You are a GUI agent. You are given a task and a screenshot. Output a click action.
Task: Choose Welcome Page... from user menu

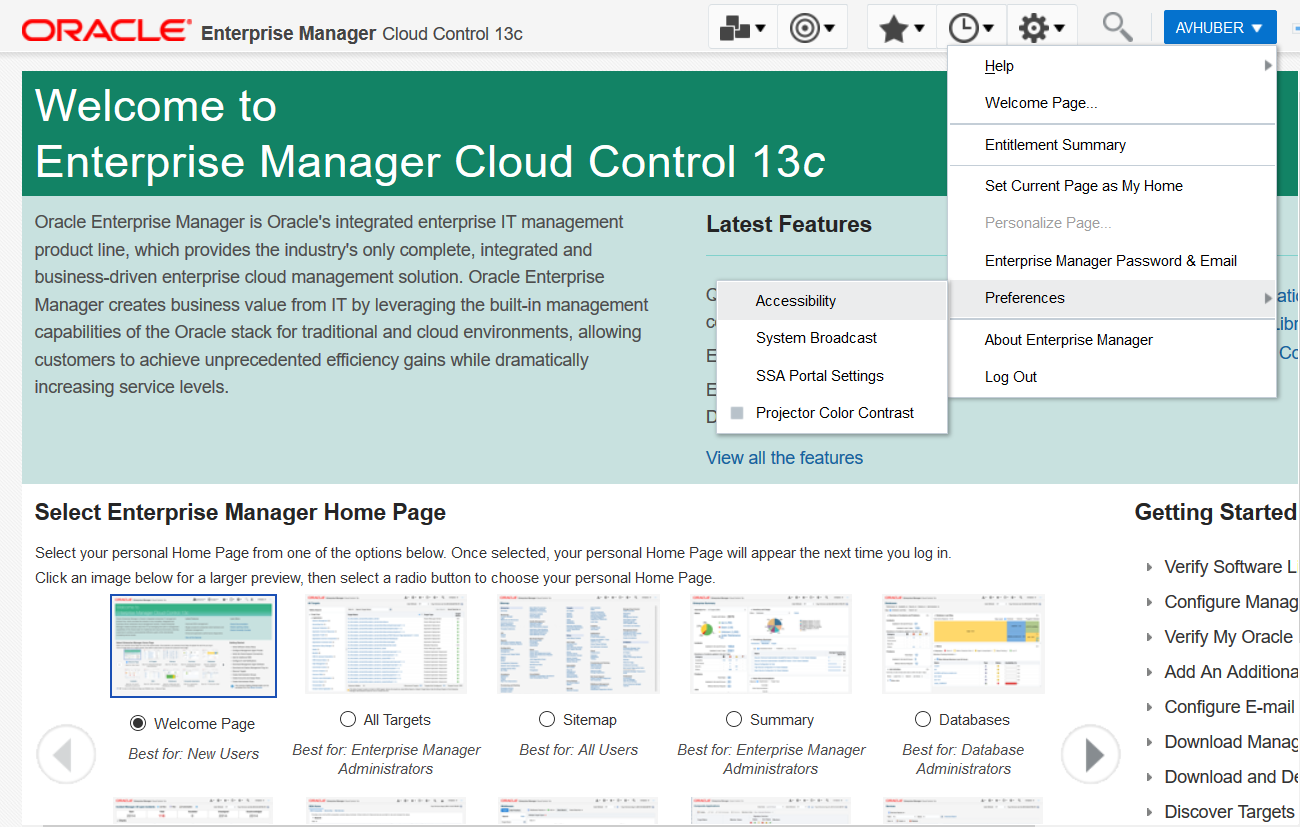point(1112,103)
